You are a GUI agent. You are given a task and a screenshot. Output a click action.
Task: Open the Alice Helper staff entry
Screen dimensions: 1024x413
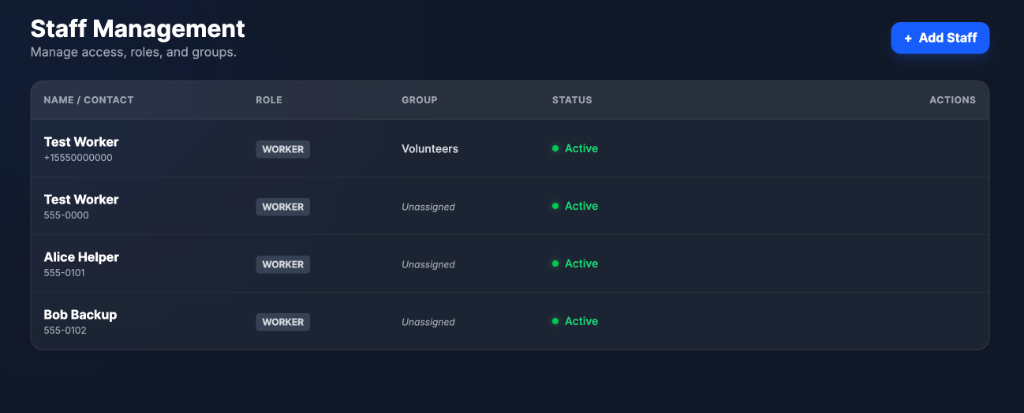81,257
